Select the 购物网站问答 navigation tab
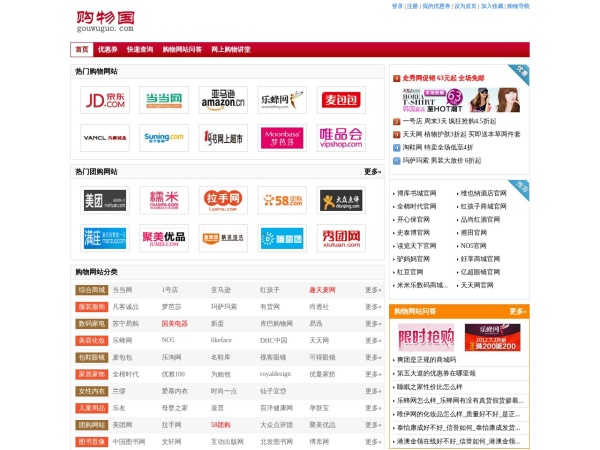 182,49
